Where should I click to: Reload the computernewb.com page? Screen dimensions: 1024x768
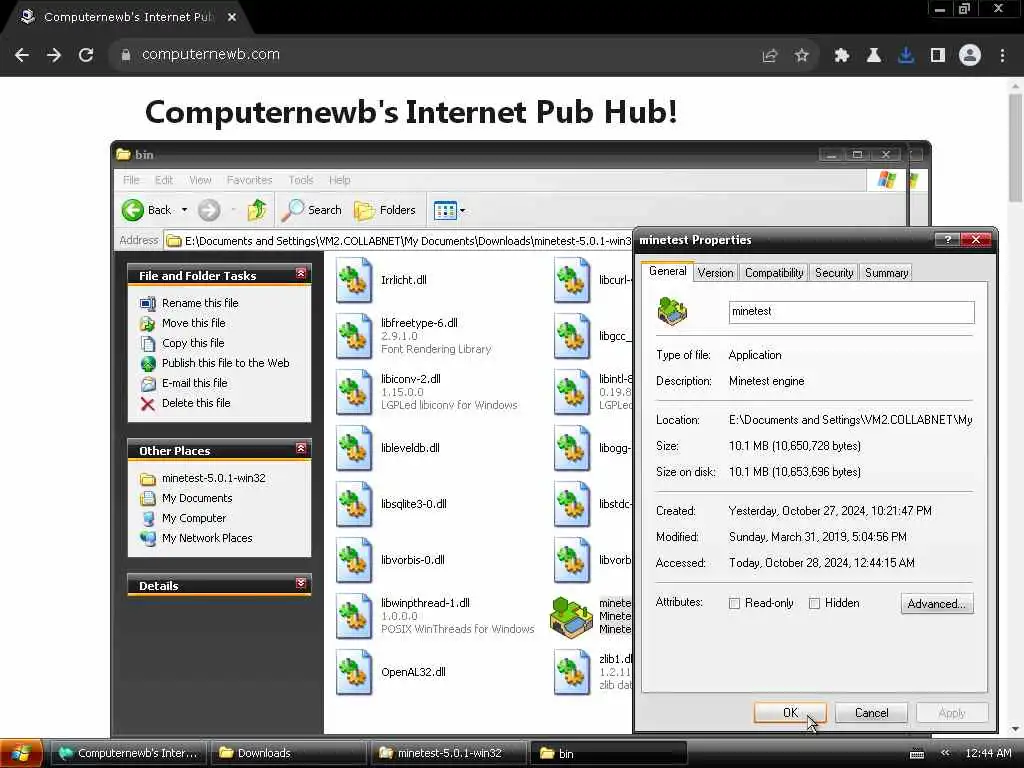86,56
